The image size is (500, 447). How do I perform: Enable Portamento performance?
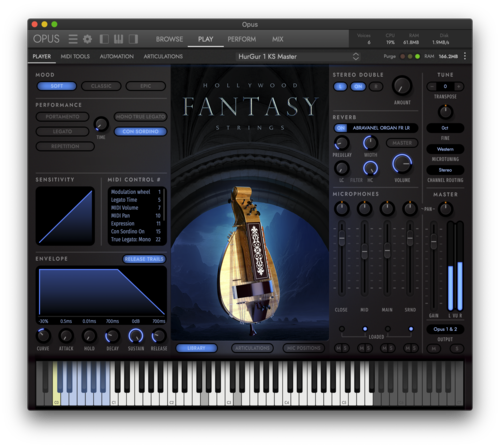coord(62,117)
